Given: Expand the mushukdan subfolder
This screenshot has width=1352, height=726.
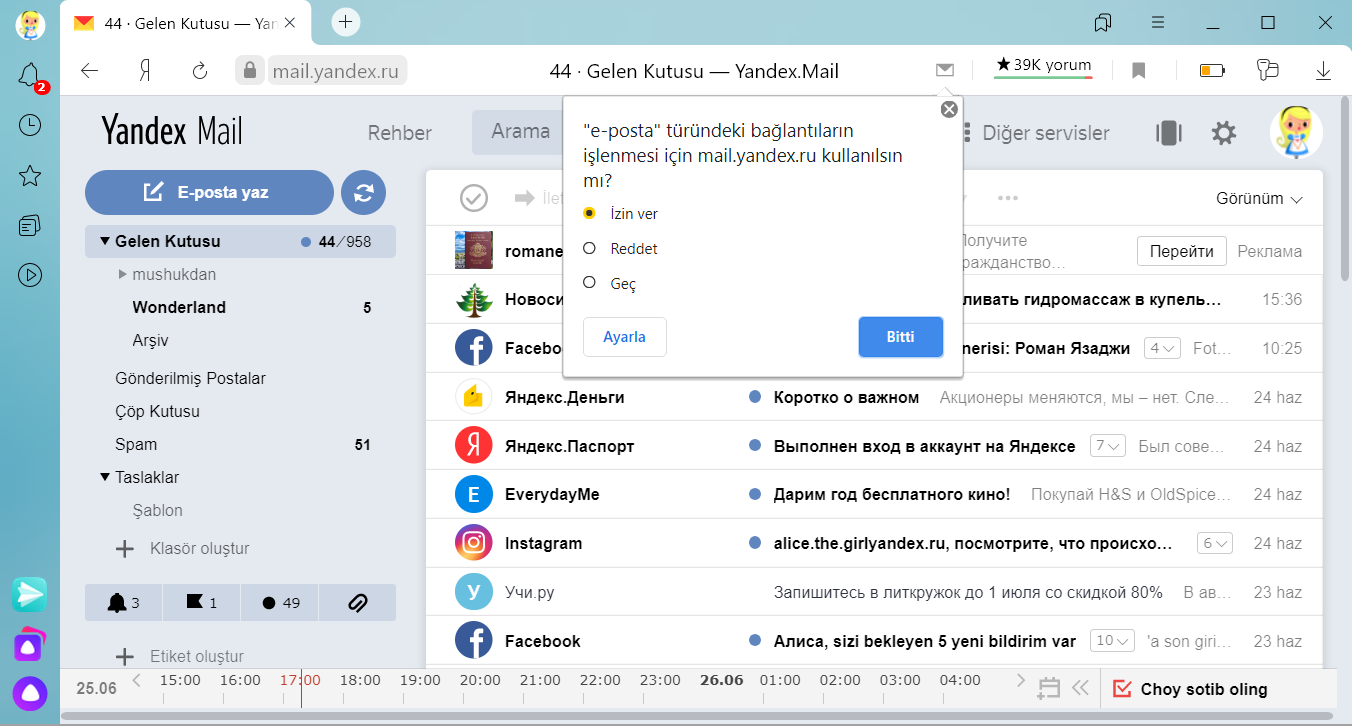Looking at the screenshot, I should [x=123, y=274].
